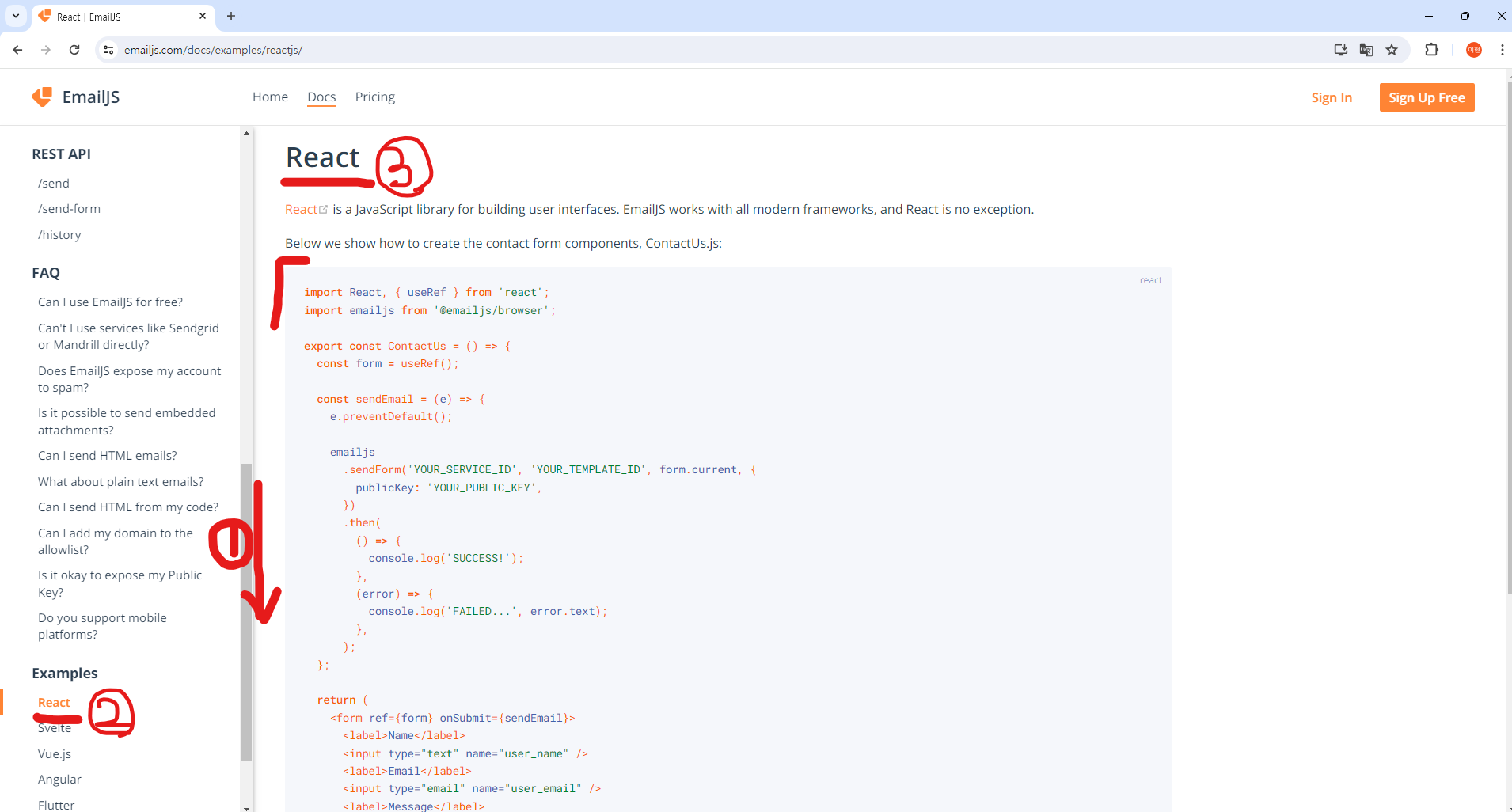Image resolution: width=1512 pixels, height=812 pixels.
Task: Open 'Do you support mobile platforms?' FAQ
Action: (102, 626)
